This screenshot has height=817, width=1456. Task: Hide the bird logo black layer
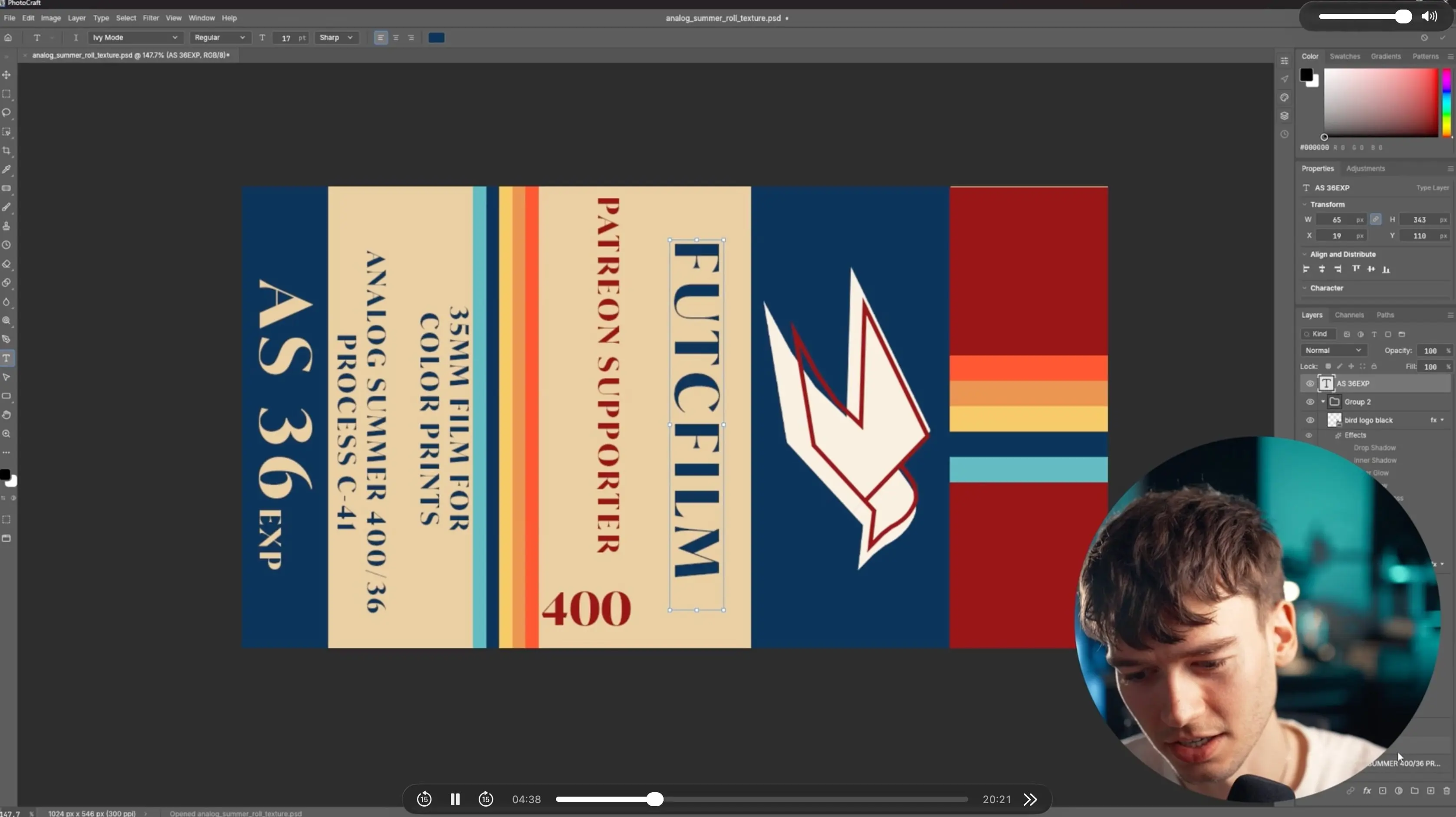point(1310,420)
